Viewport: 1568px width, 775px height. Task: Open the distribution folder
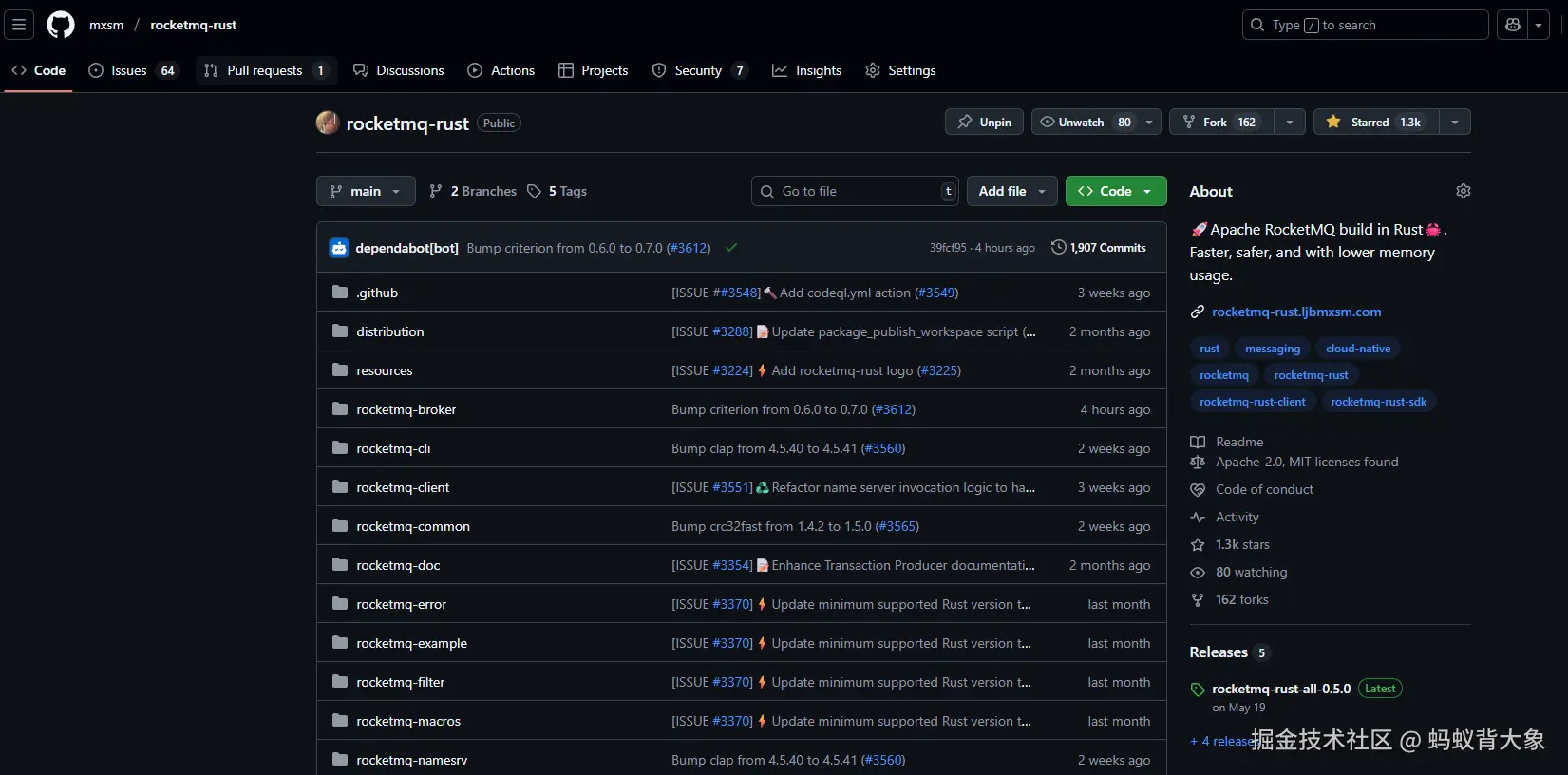(x=390, y=331)
